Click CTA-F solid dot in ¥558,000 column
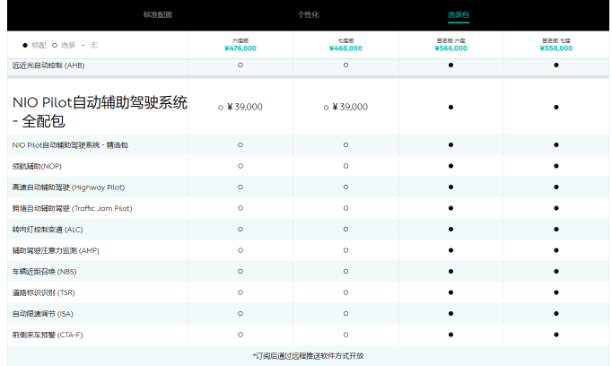612x366 pixels. pyautogui.click(x=556, y=335)
